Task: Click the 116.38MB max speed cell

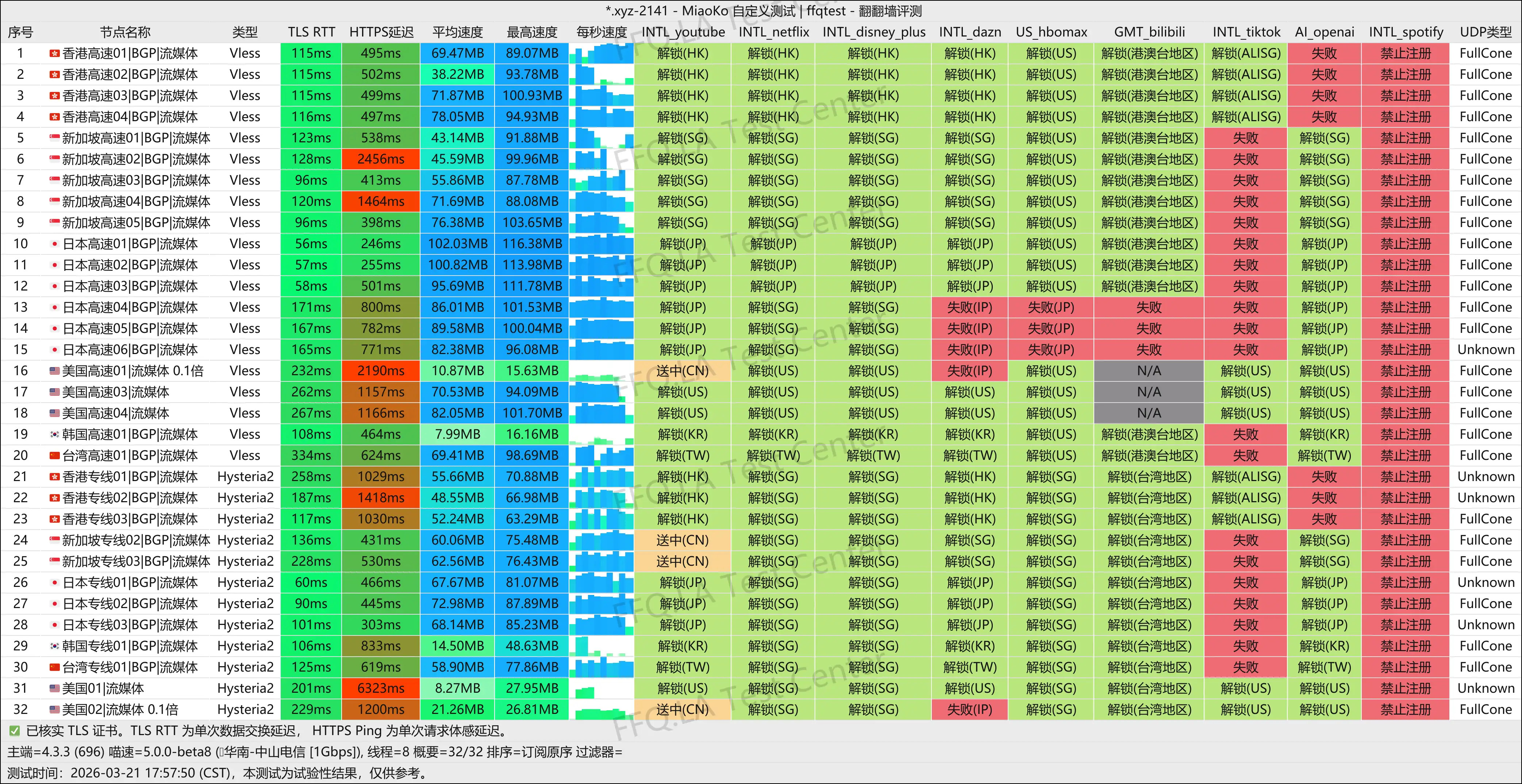Action: click(x=532, y=244)
